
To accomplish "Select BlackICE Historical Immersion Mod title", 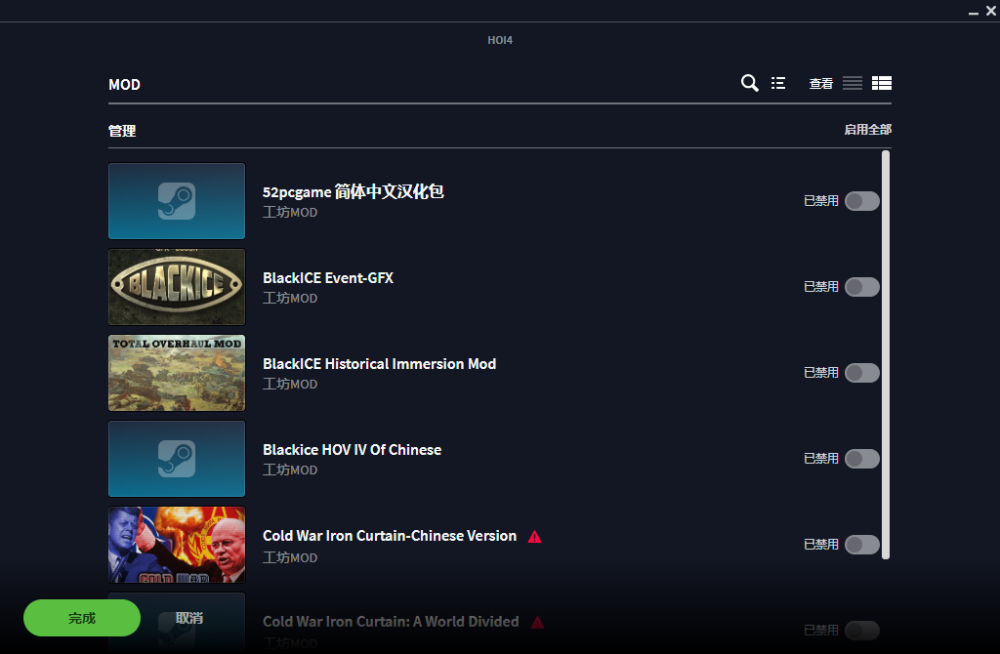I will [379, 364].
